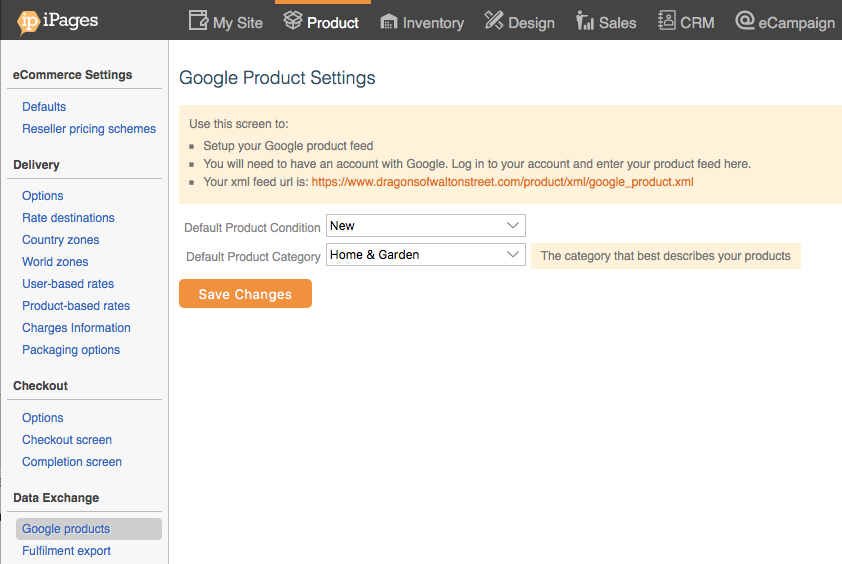Open the Delivery Options link
Image resolution: width=842 pixels, height=564 pixels.
42,196
